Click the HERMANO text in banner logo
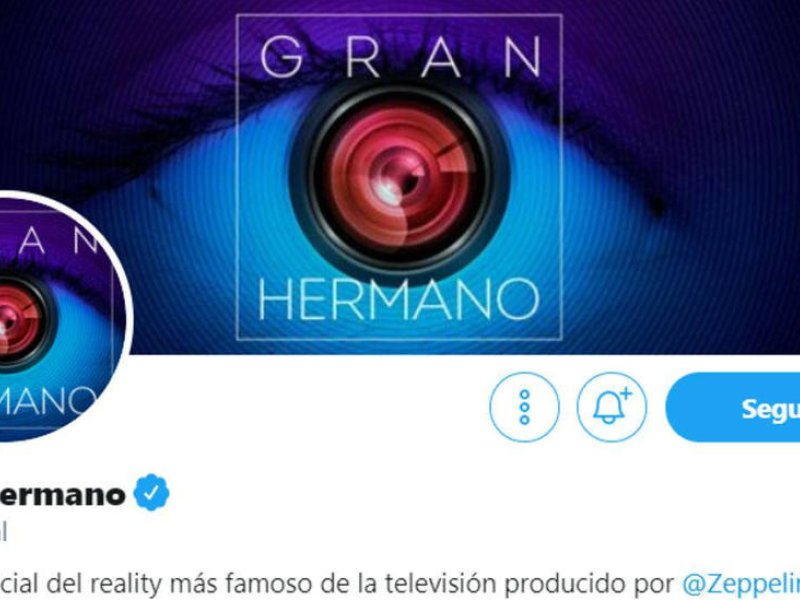This screenshot has height=600, width=800. point(398,299)
